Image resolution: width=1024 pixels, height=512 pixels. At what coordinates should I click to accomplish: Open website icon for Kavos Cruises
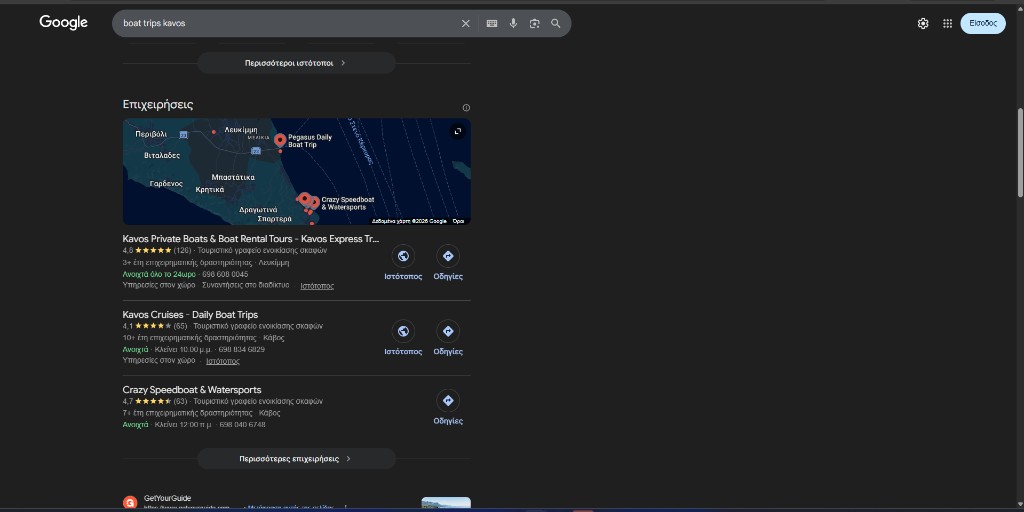point(403,331)
